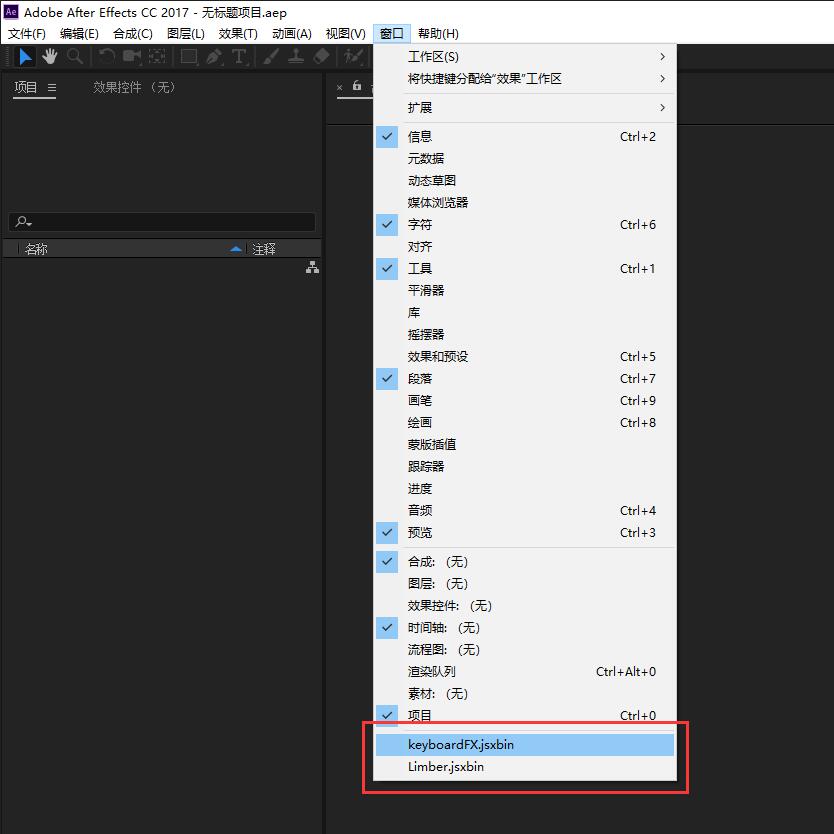Image resolution: width=834 pixels, height=834 pixels.
Task: Uncheck 信息 in the Window menu
Action: (x=525, y=137)
